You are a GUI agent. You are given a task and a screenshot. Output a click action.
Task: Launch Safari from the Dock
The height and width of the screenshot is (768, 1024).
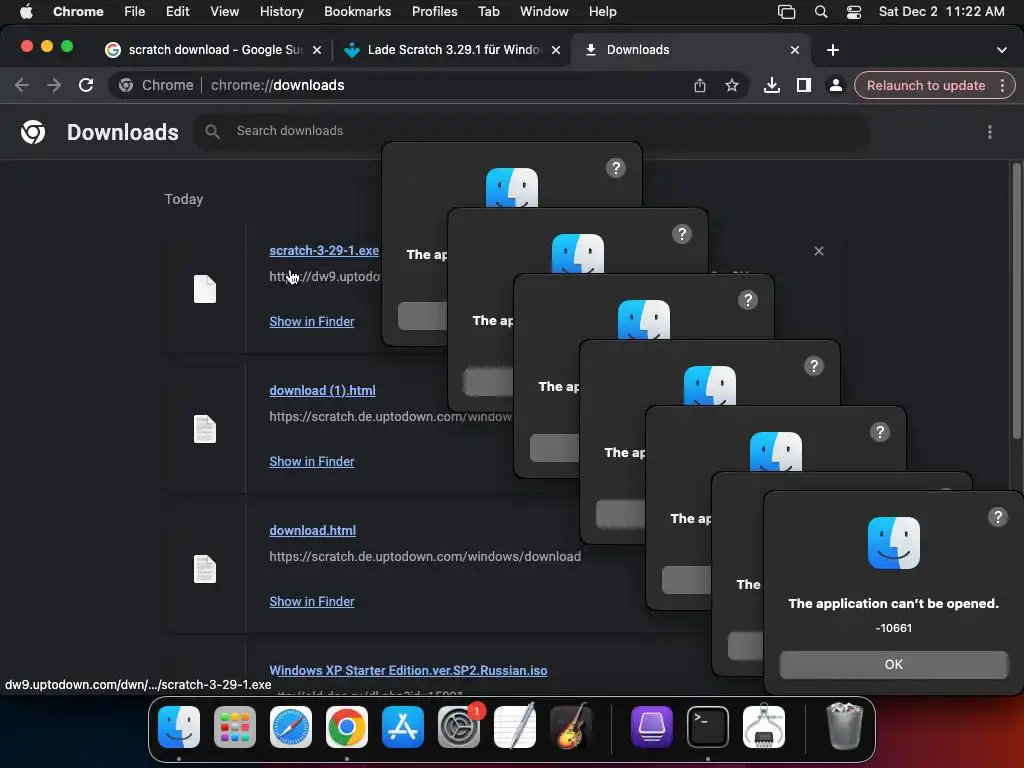pyautogui.click(x=291, y=726)
